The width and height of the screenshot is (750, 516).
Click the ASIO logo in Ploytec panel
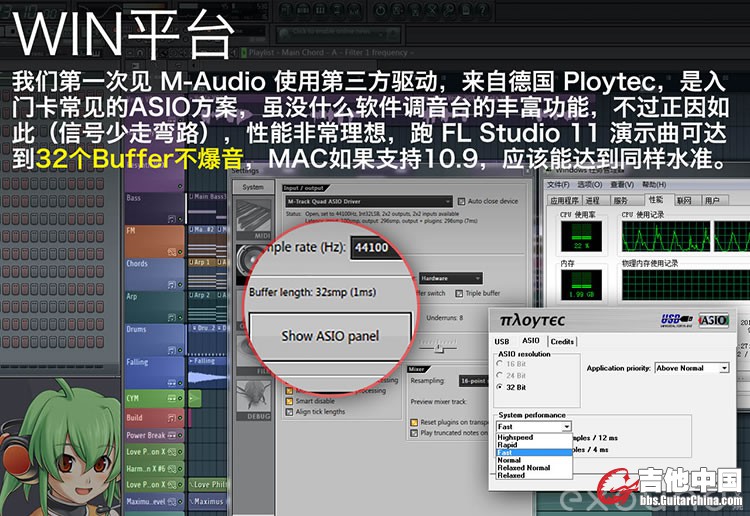(713, 320)
